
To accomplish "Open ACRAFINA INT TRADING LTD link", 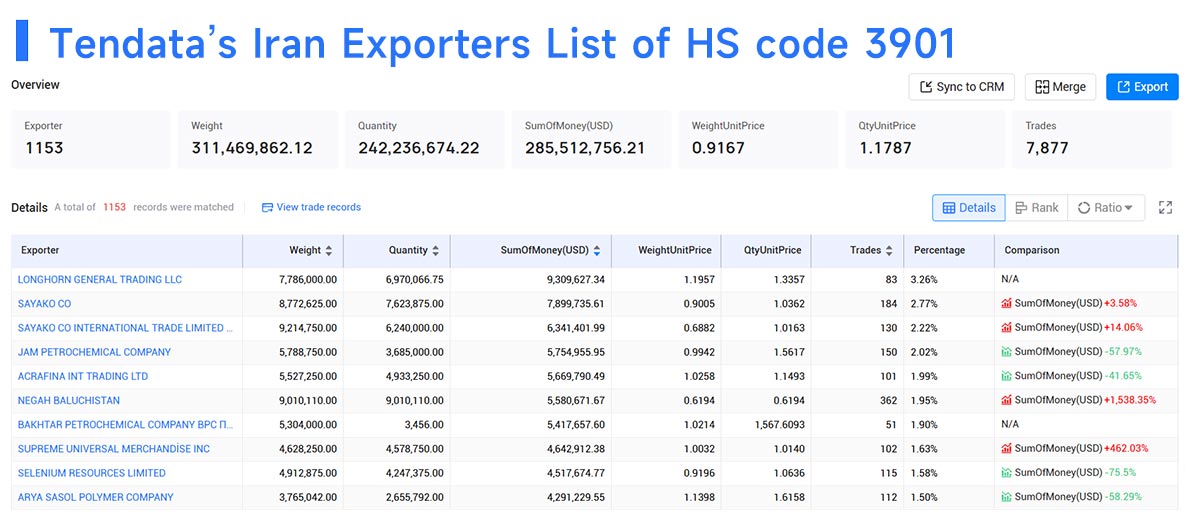I will tap(83, 376).
